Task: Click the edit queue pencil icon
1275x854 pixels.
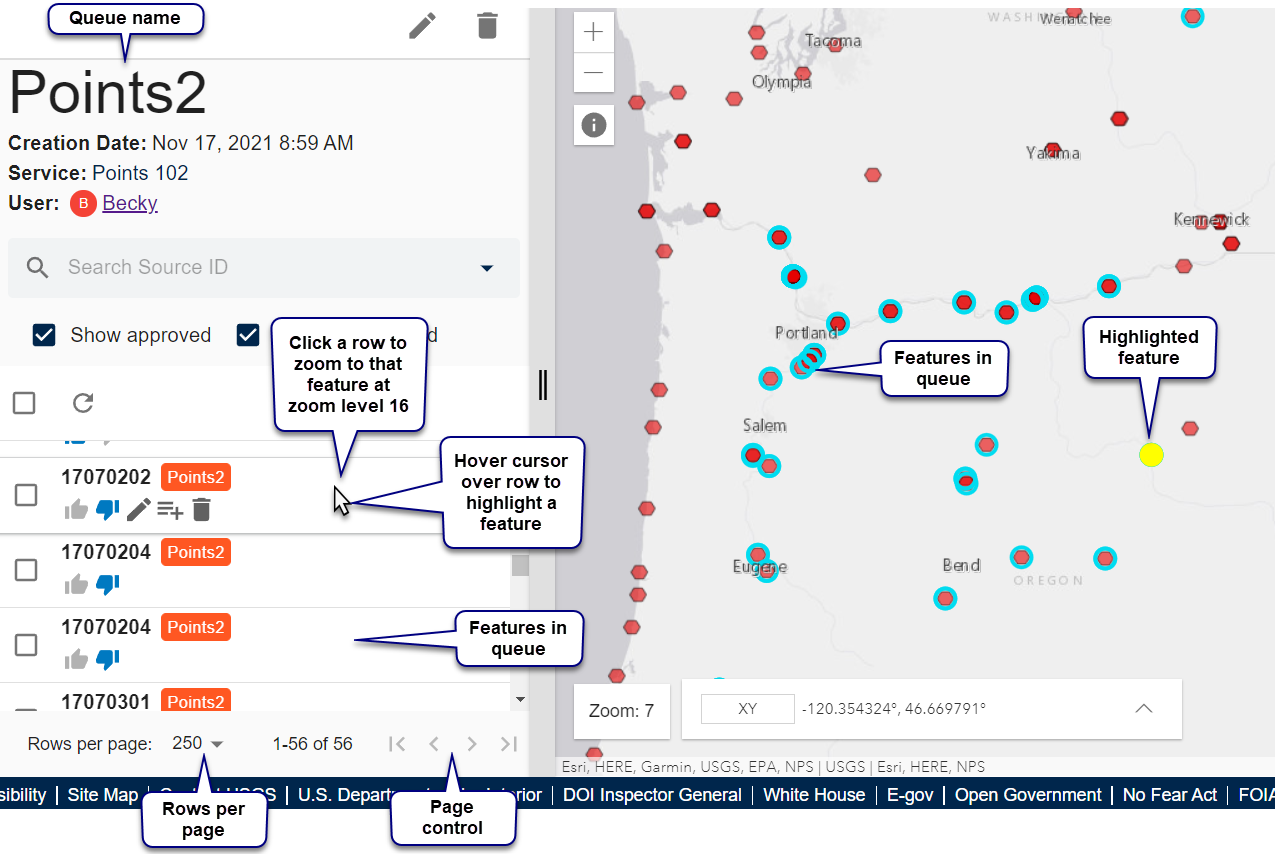Action: point(423,26)
